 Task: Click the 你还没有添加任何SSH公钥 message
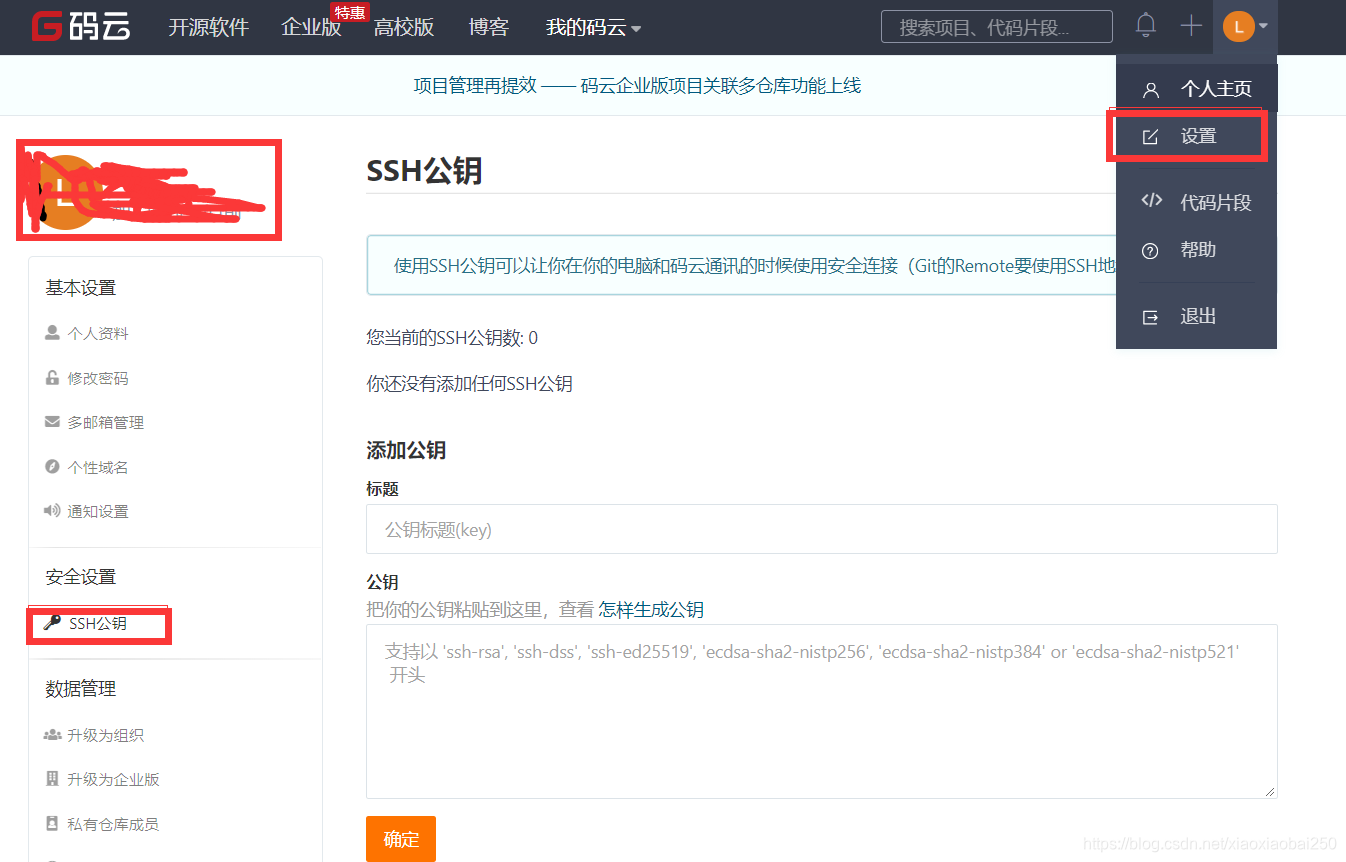tap(469, 384)
